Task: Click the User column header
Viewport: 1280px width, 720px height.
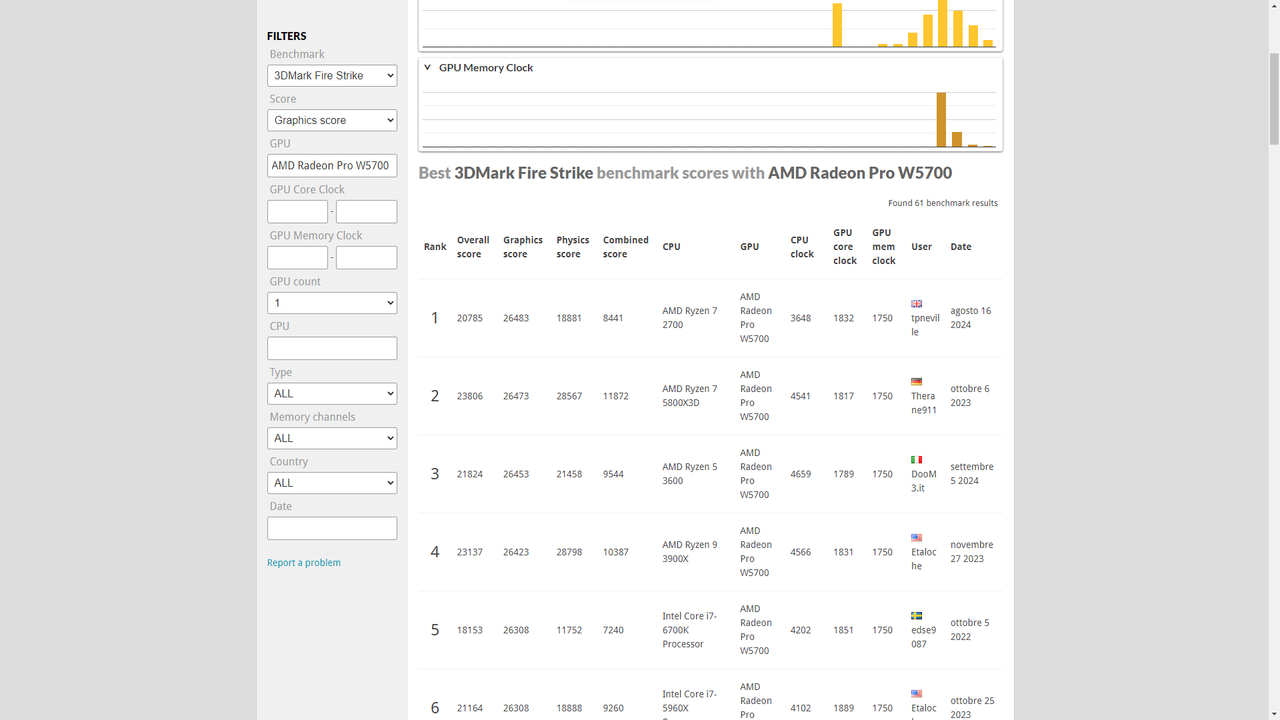Action: point(922,247)
